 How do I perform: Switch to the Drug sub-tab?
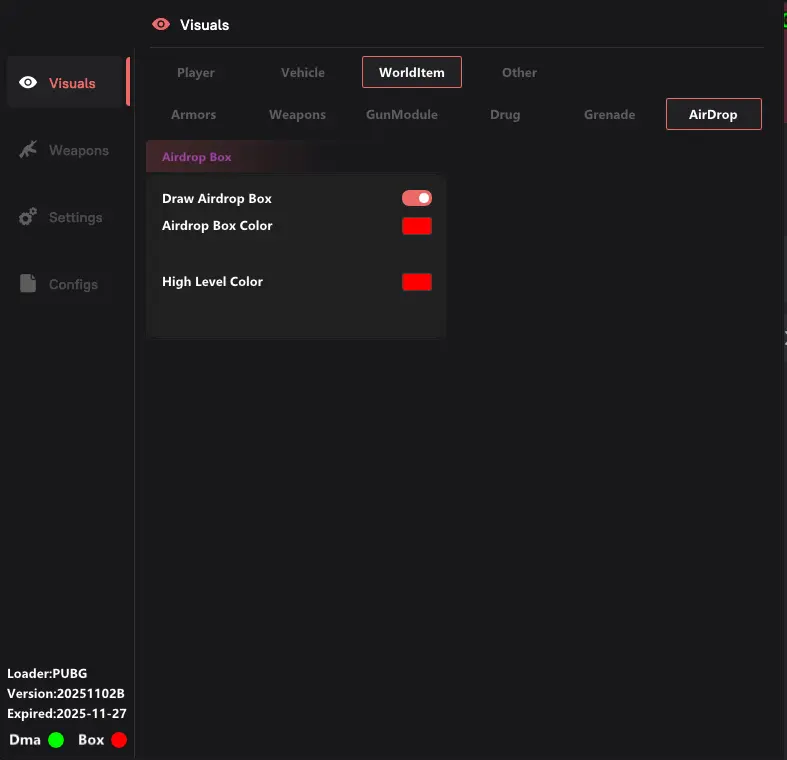[x=505, y=114]
